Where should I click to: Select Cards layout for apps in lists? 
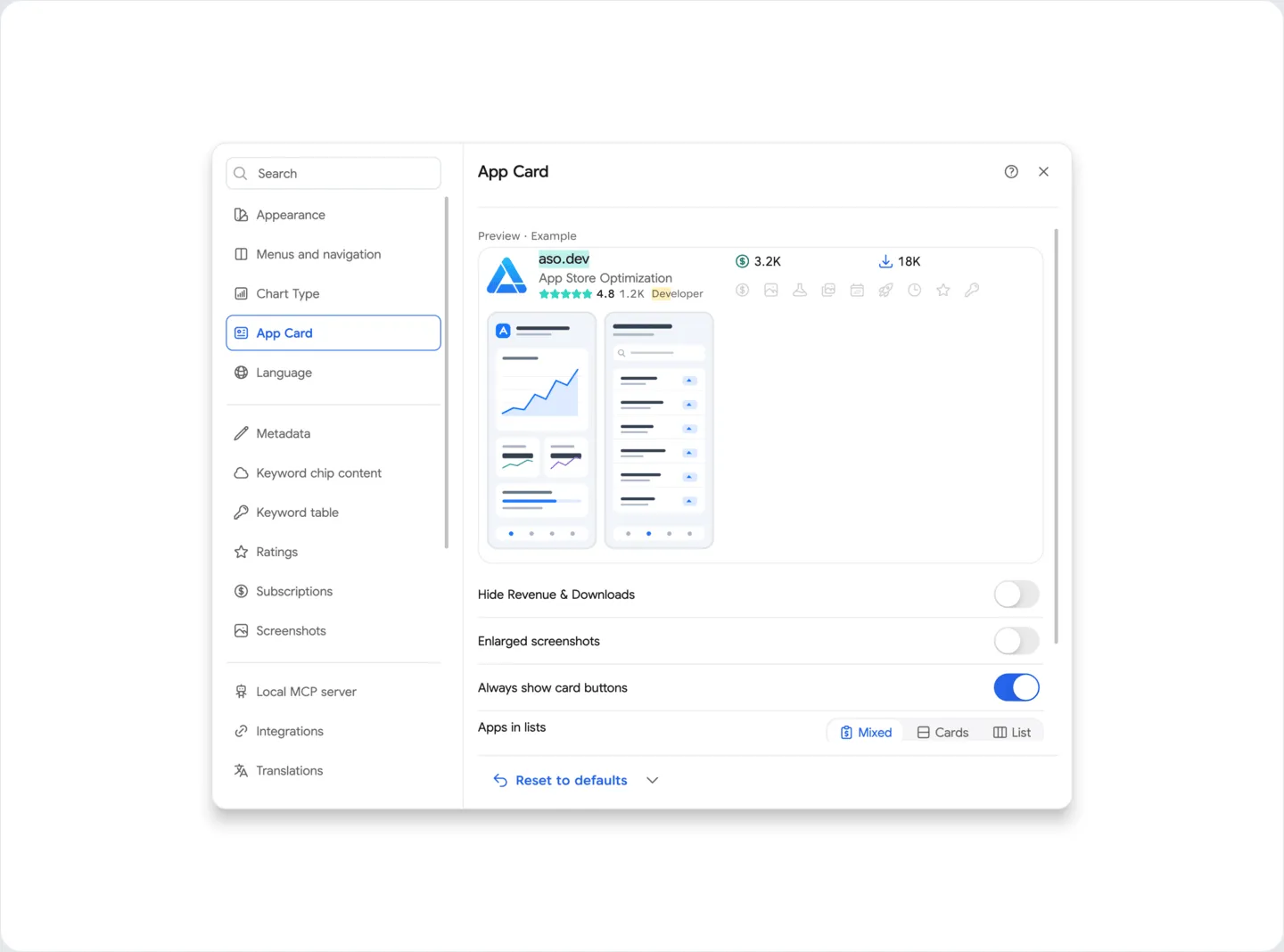coord(942,732)
